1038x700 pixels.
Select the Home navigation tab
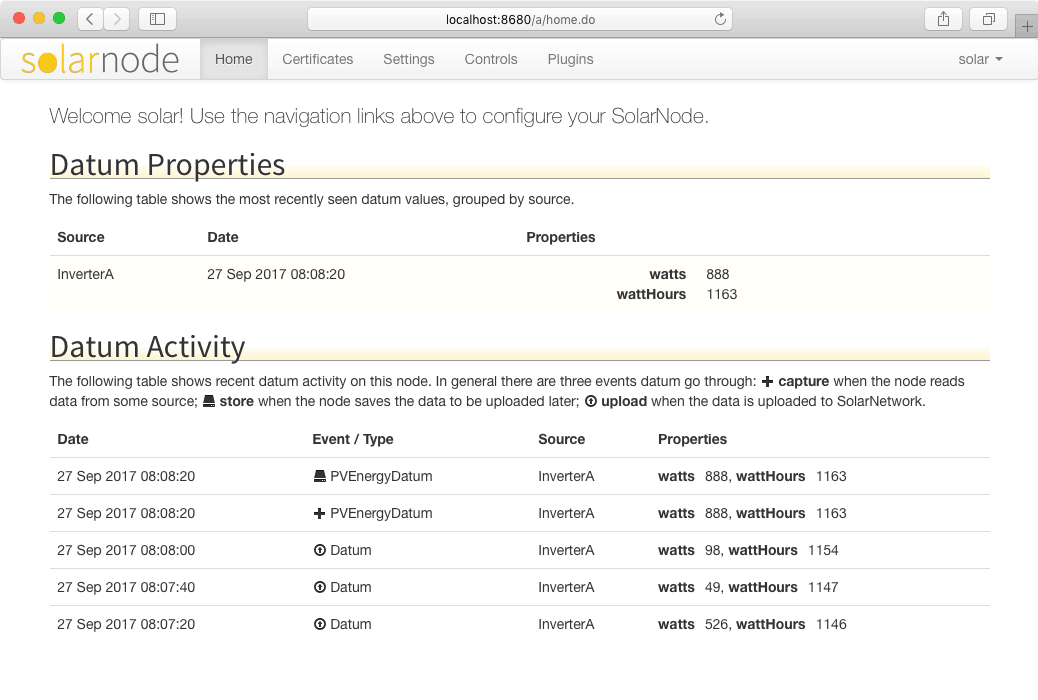233,59
